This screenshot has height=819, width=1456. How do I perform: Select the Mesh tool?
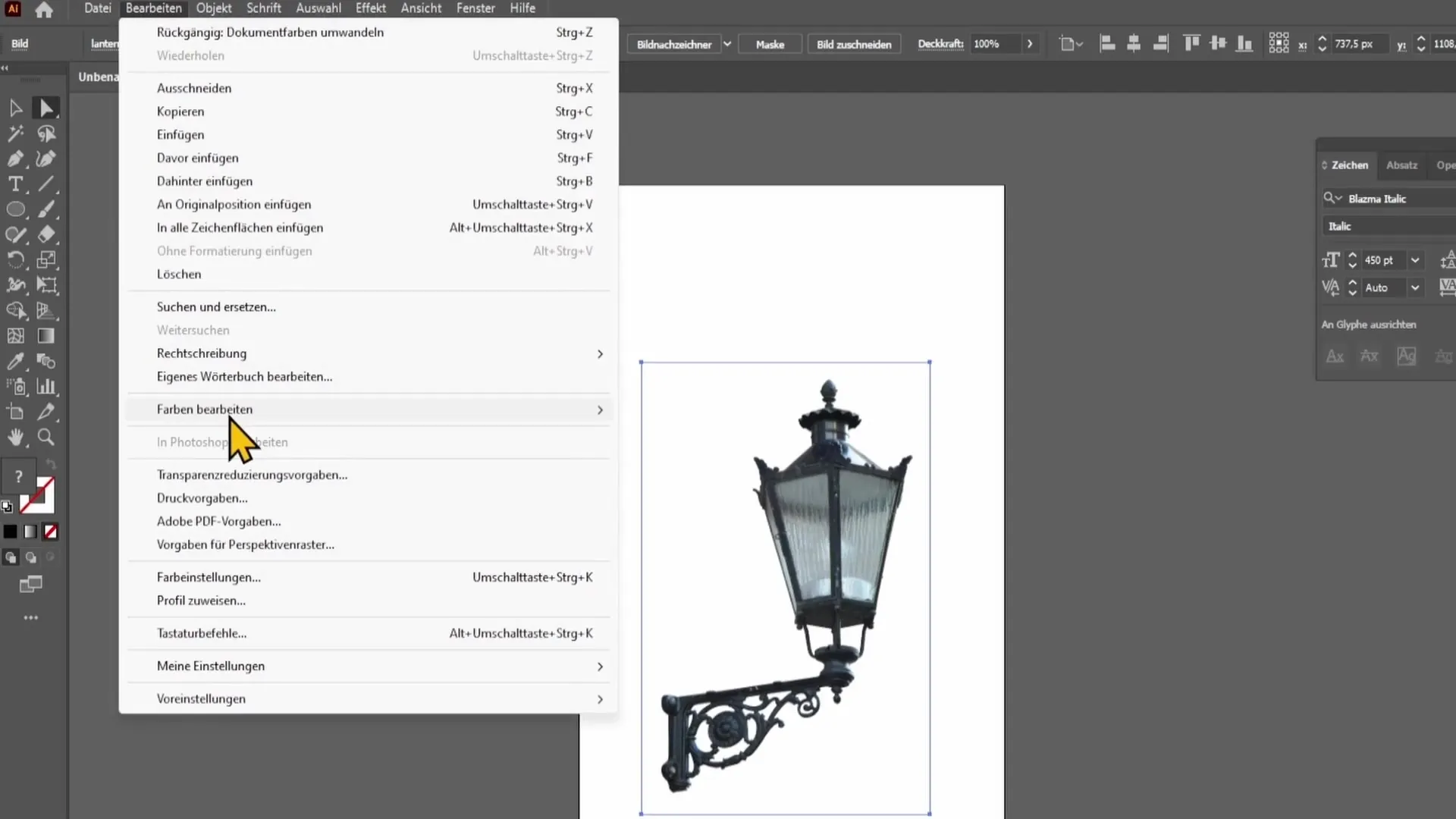click(15, 336)
